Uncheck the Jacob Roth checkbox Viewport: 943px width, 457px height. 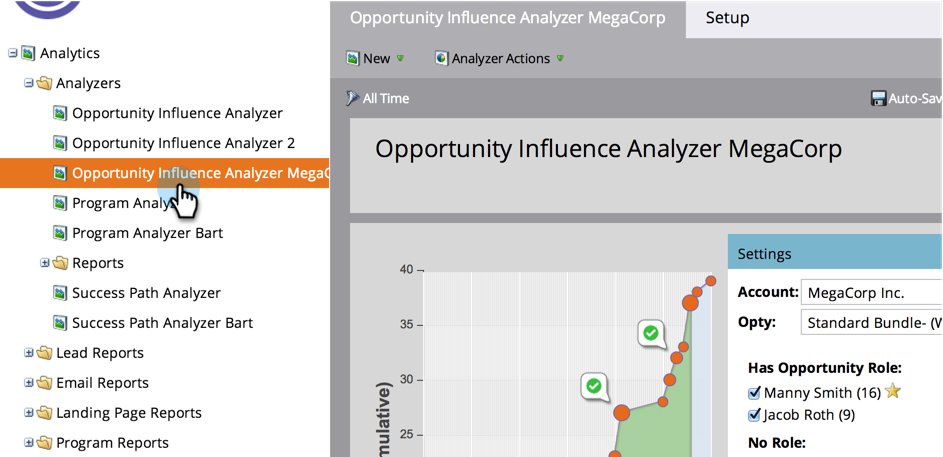click(x=755, y=415)
